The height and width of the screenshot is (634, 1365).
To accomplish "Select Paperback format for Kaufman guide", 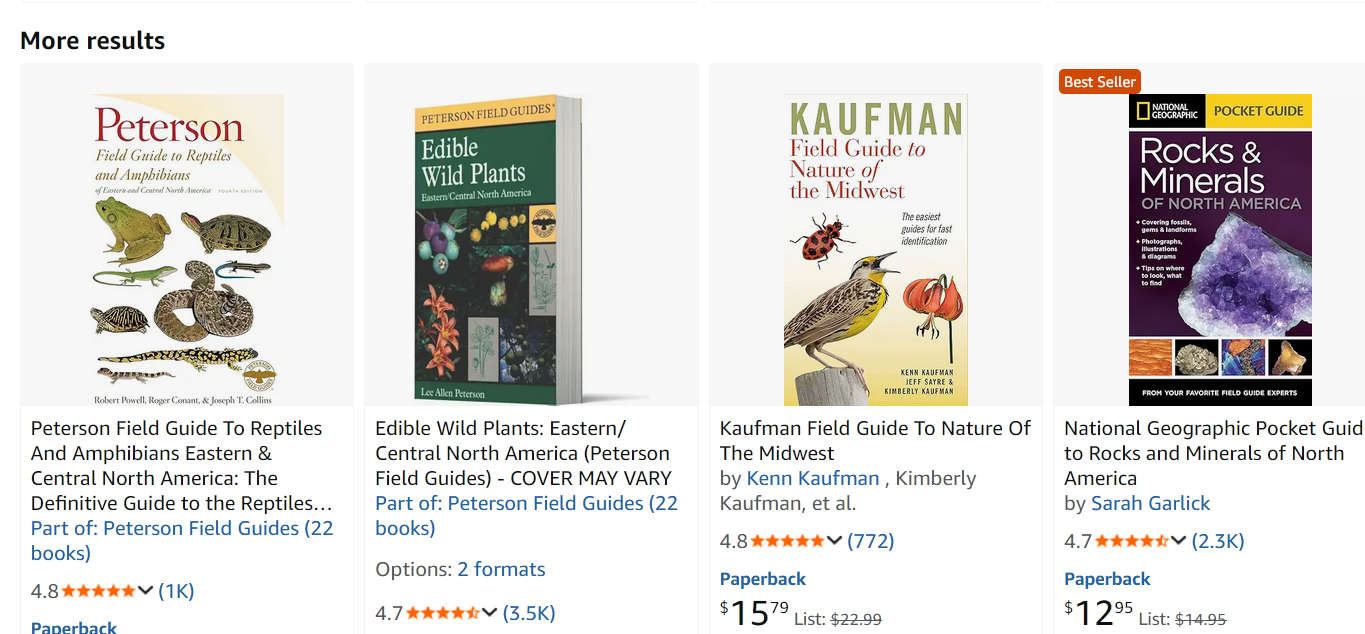I will 763,579.
